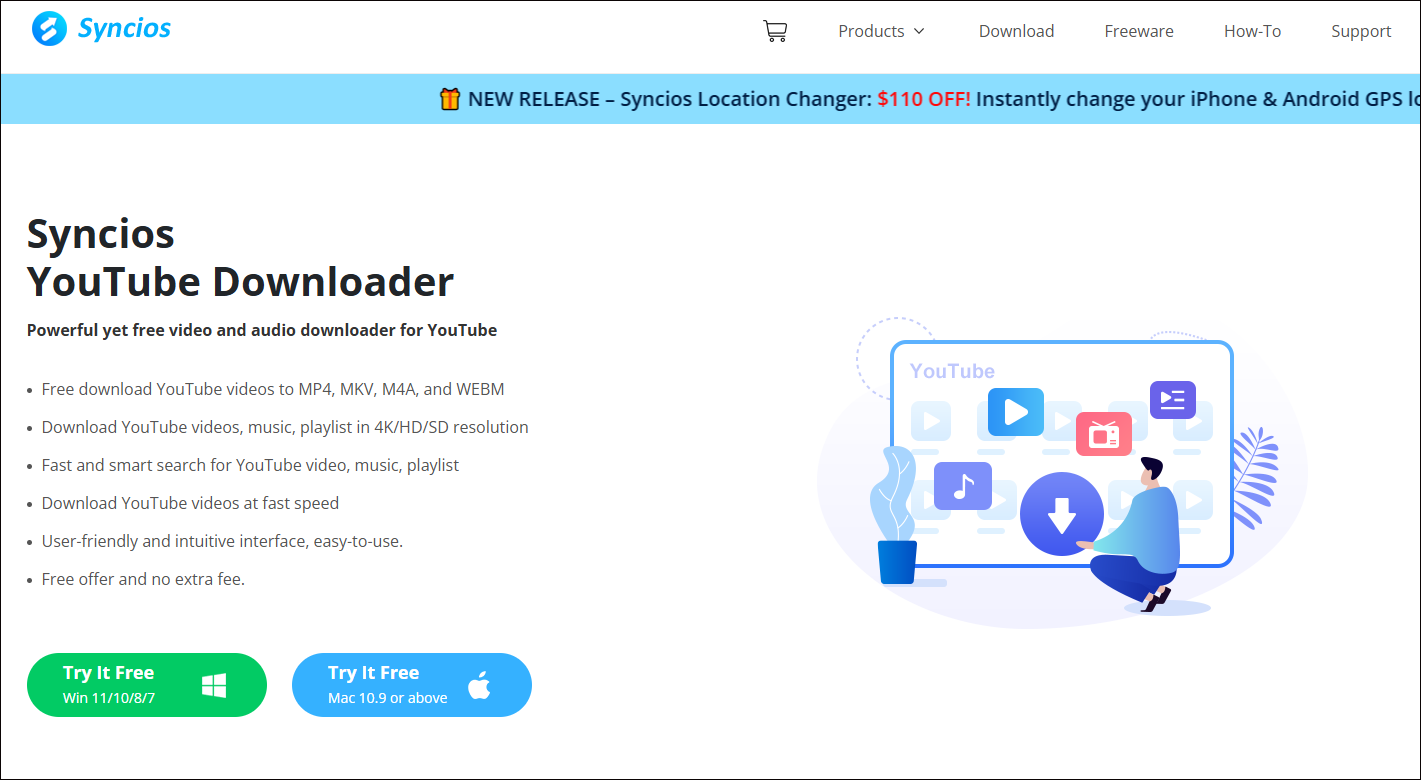Click the music note icon in illustration
The image size is (1421, 780).
963,486
